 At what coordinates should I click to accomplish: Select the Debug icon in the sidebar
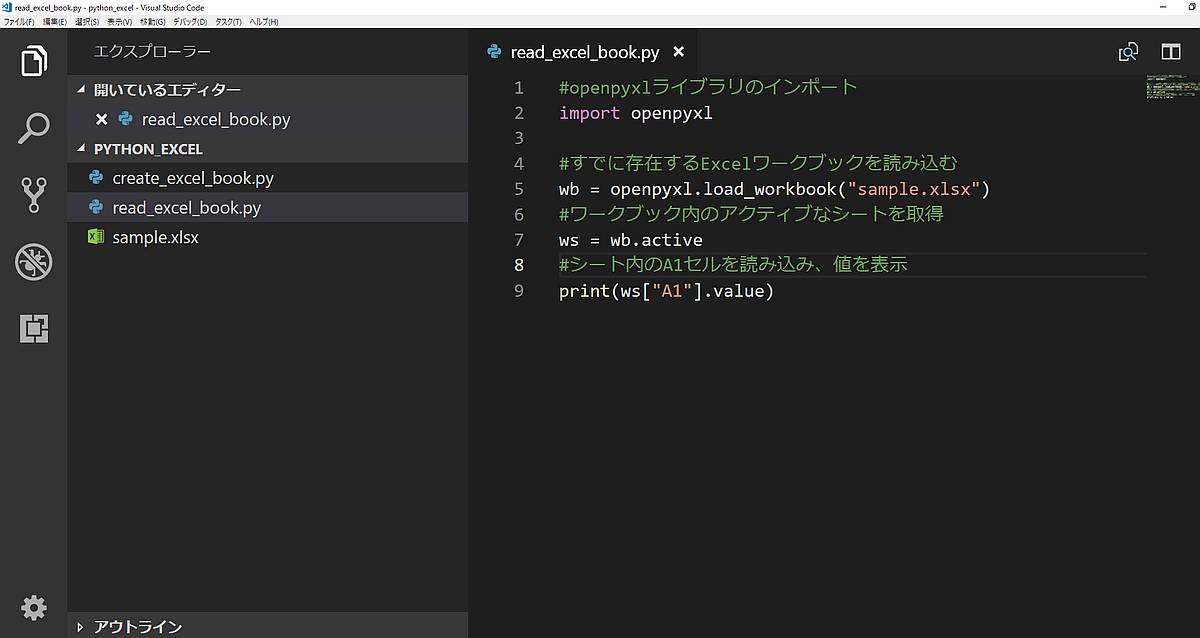[x=34, y=262]
